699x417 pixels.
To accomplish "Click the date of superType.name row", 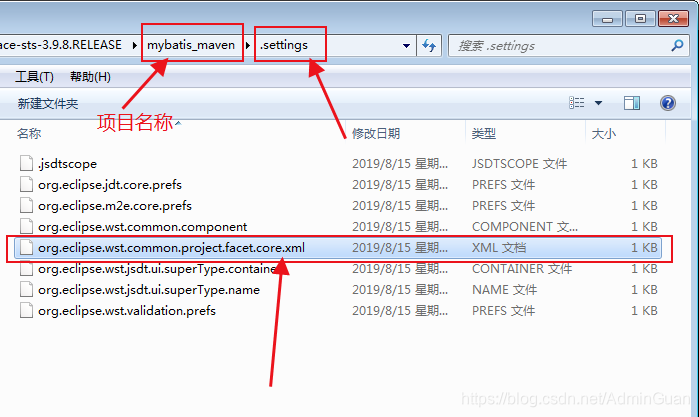I will click(x=400, y=289).
